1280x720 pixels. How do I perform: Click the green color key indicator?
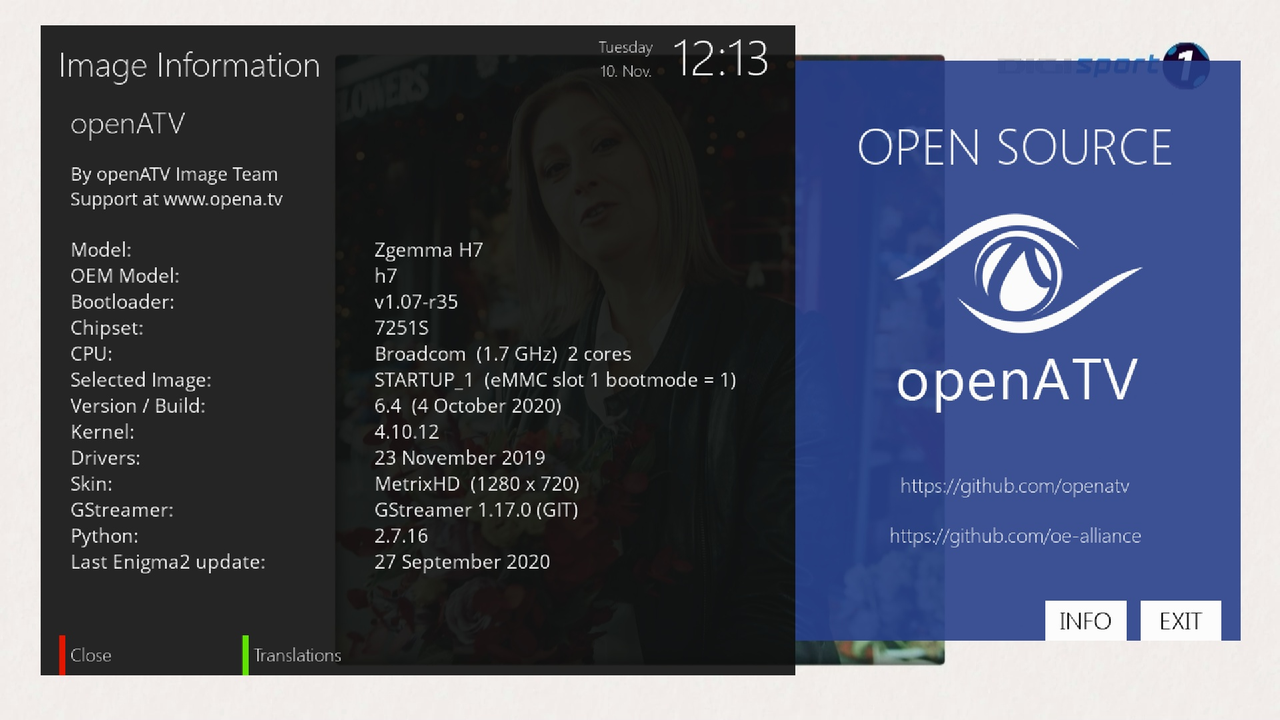pyautogui.click(x=245, y=655)
